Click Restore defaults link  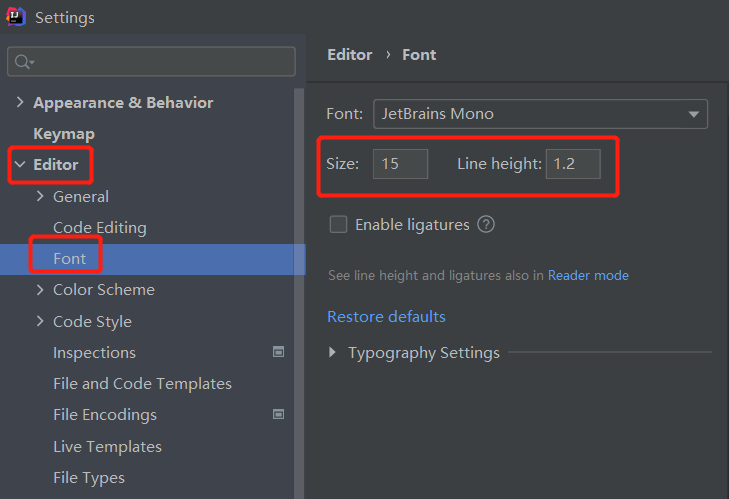coord(386,316)
